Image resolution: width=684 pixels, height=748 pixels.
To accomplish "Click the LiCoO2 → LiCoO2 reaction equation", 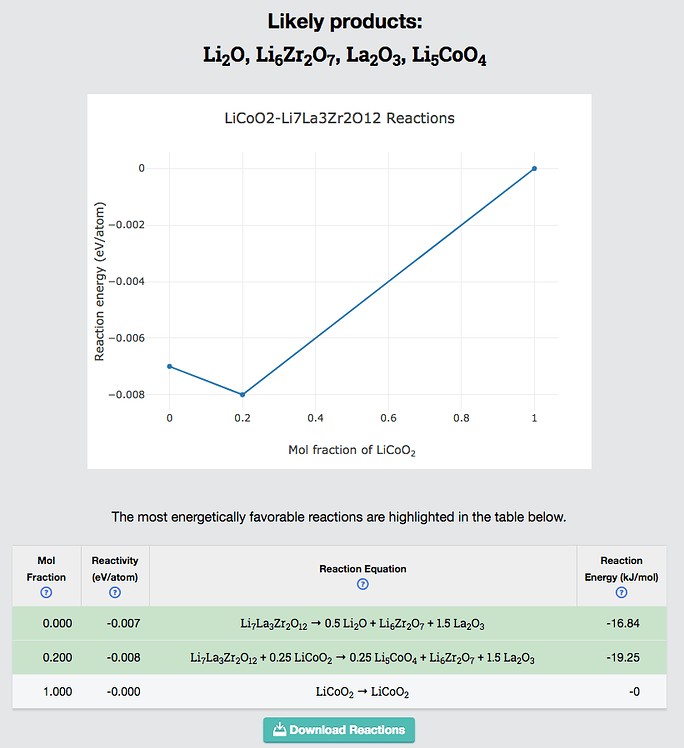I will click(x=363, y=692).
